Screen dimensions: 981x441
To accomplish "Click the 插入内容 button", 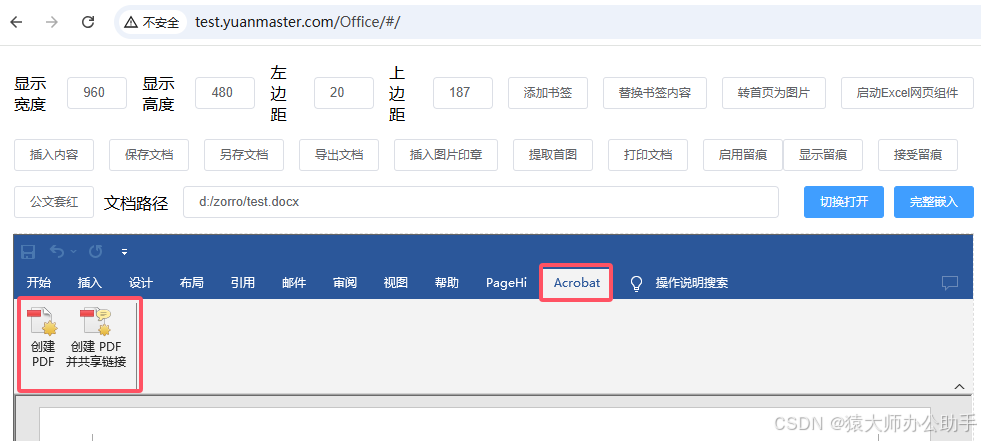I will point(54,155).
